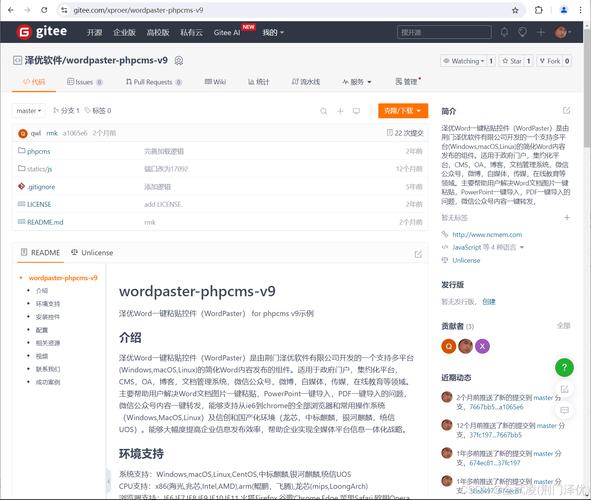591x500 pixels.
Task: Jump to 环境支持 in README outline
Action: tap(48, 304)
